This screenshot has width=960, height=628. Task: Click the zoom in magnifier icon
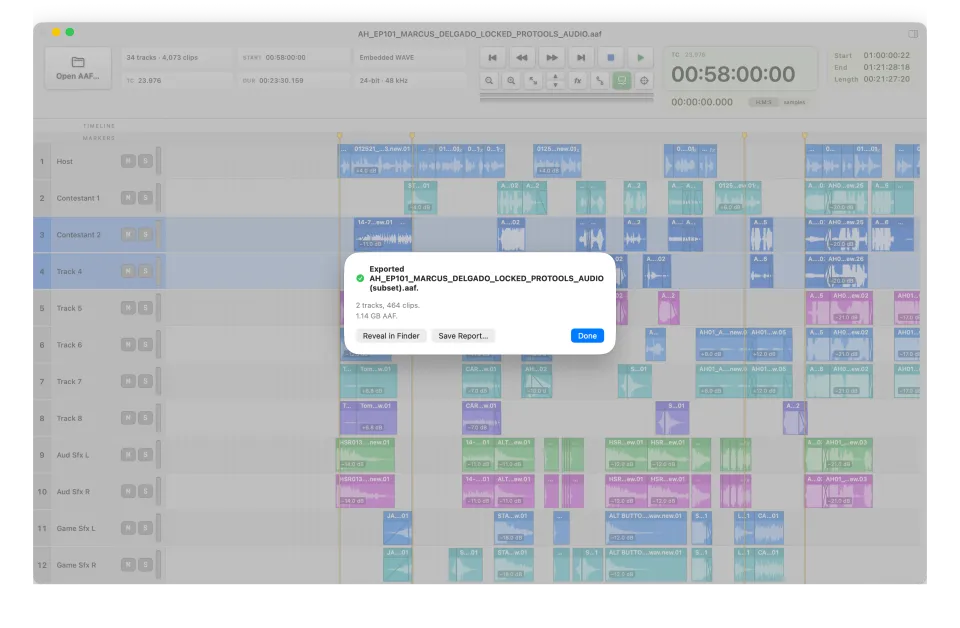coord(511,80)
